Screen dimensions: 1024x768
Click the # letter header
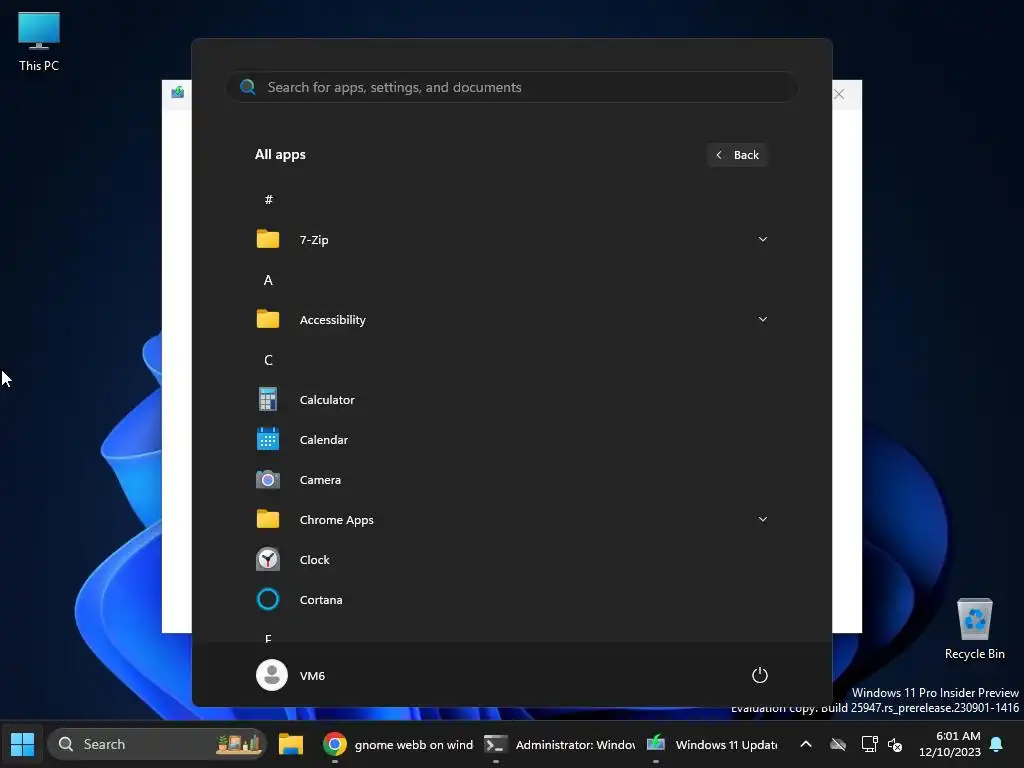268,199
